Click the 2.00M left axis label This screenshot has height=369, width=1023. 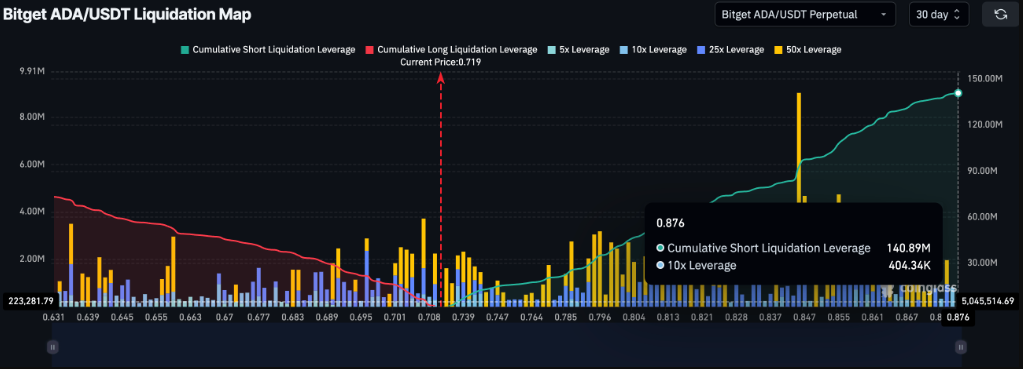click(32, 259)
